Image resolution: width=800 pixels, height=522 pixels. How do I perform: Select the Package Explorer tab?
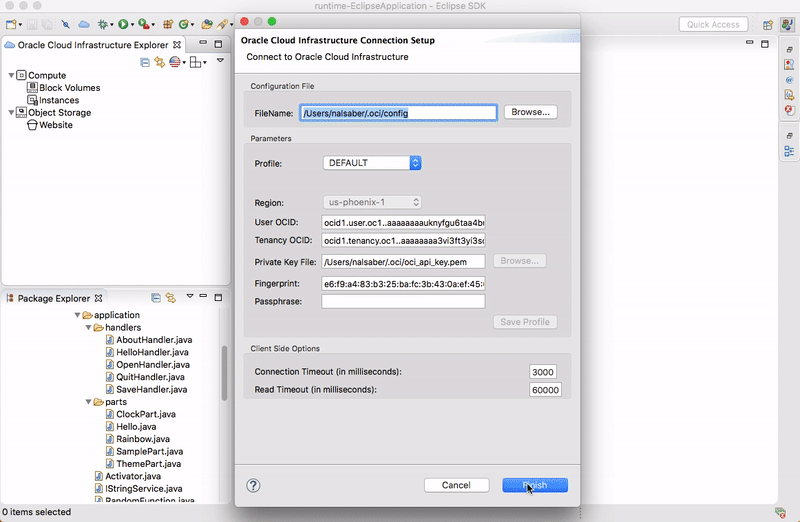(x=54, y=298)
